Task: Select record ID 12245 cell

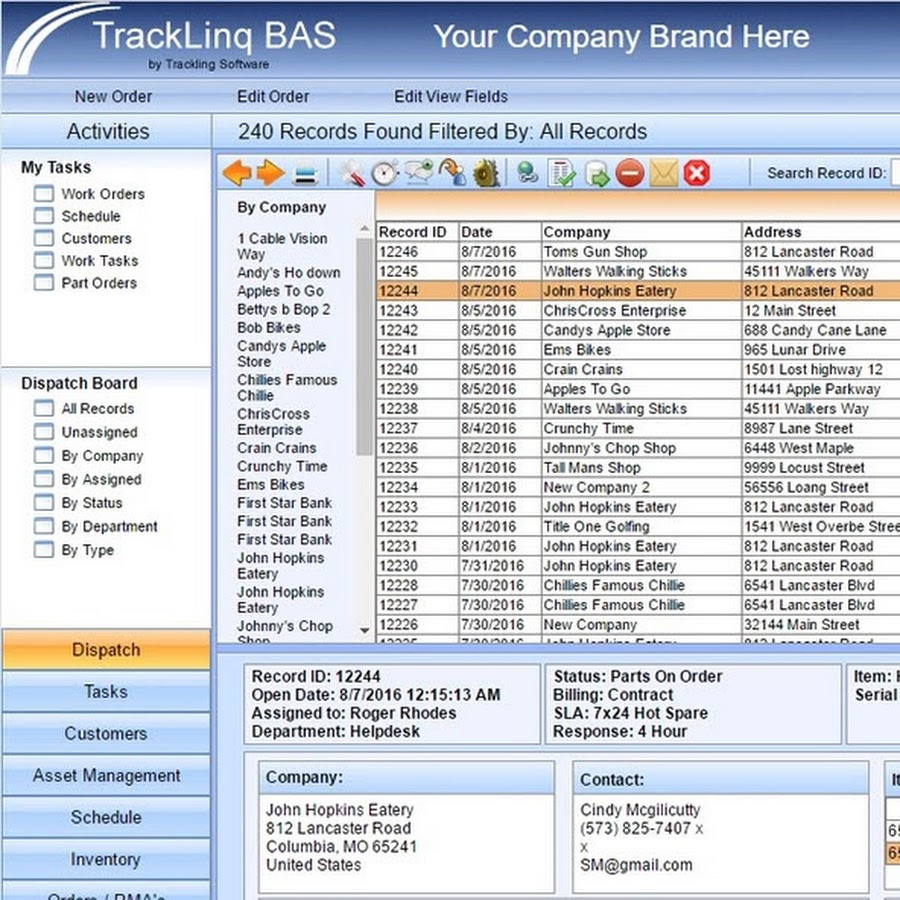Action: tap(417, 271)
